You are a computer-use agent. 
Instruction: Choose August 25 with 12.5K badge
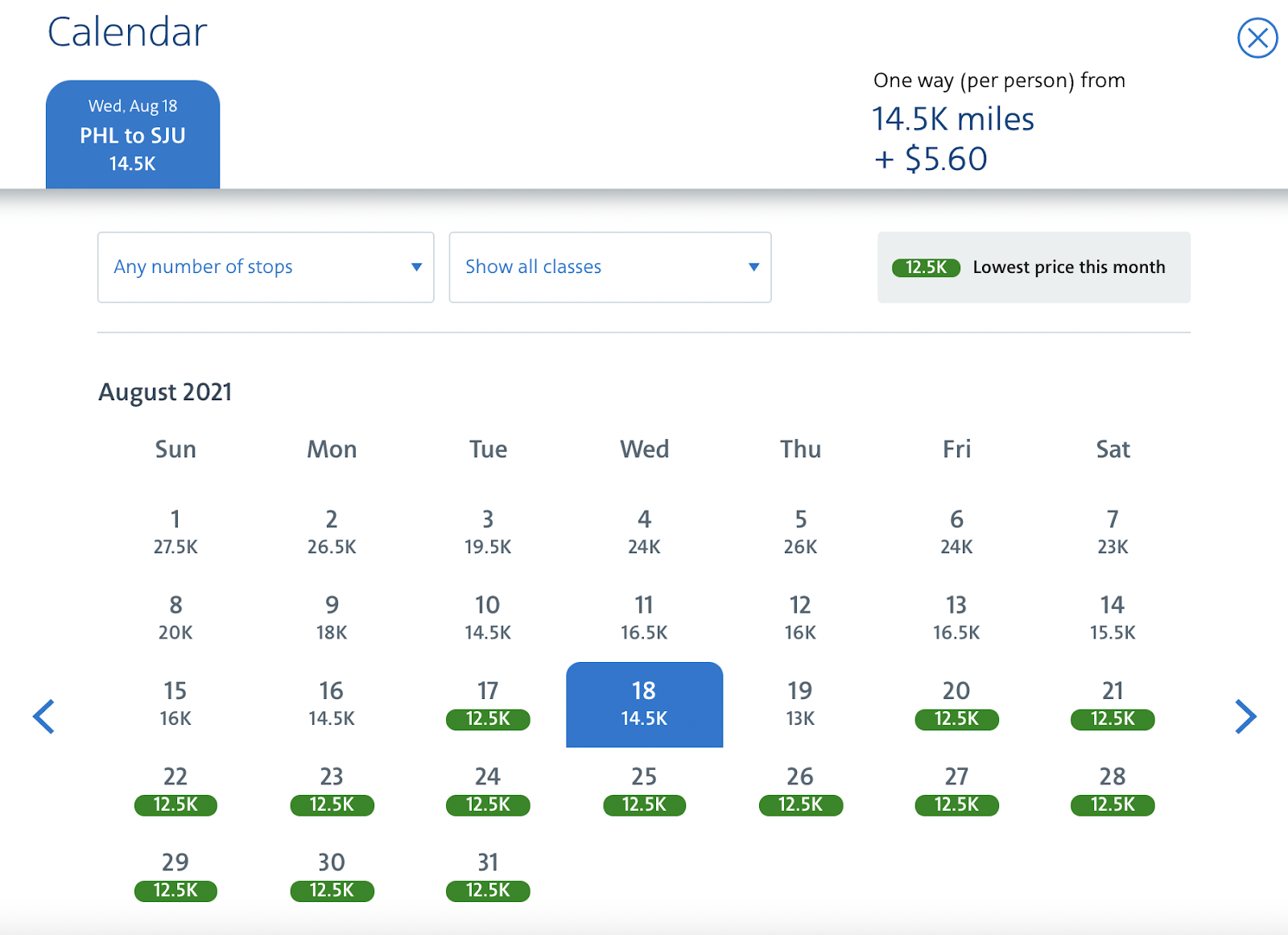[644, 790]
